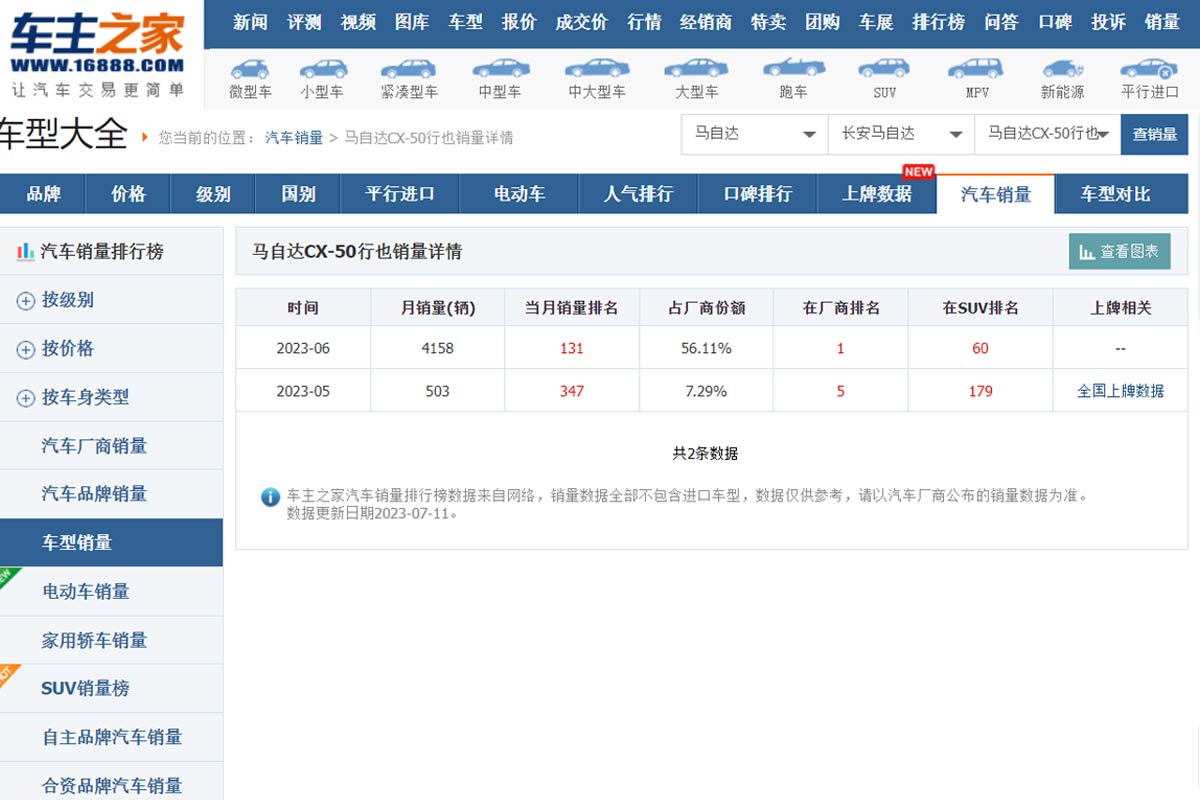This screenshot has height=800, width=1200.
Task: Choose the MPV vehicle icon
Action: point(976,69)
